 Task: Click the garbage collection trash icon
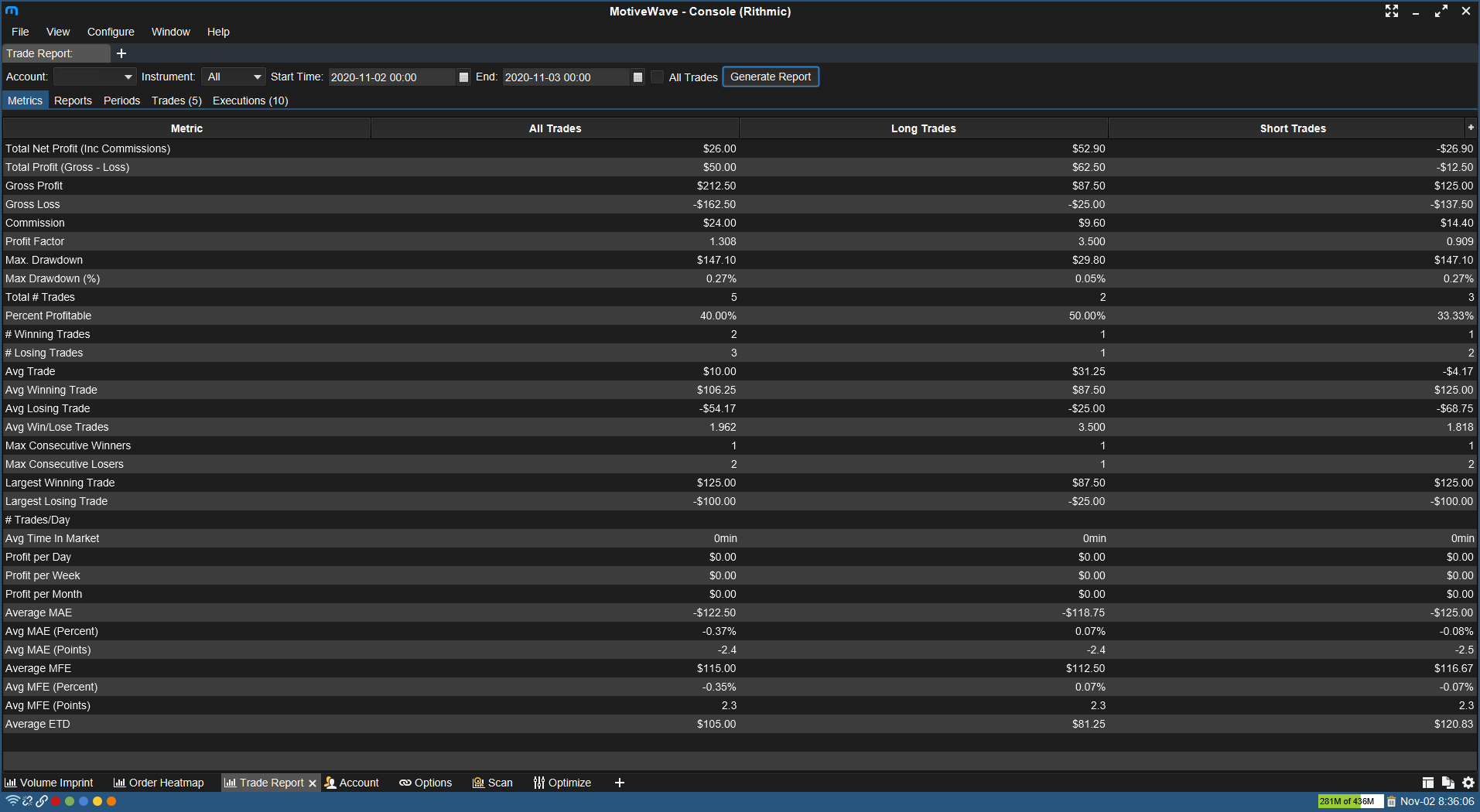tap(1391, 802)
